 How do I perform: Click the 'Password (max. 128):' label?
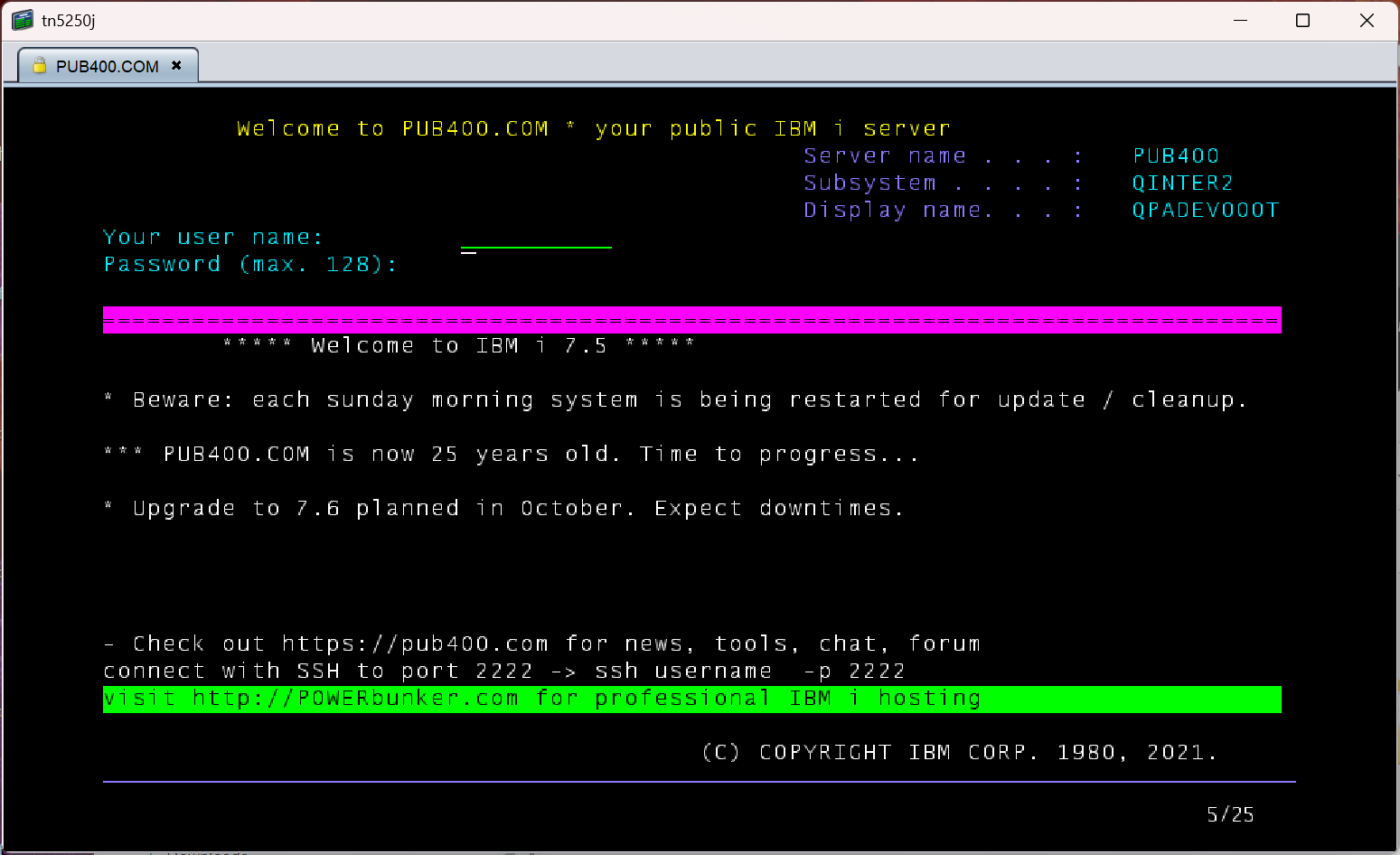tap(250, 264)
